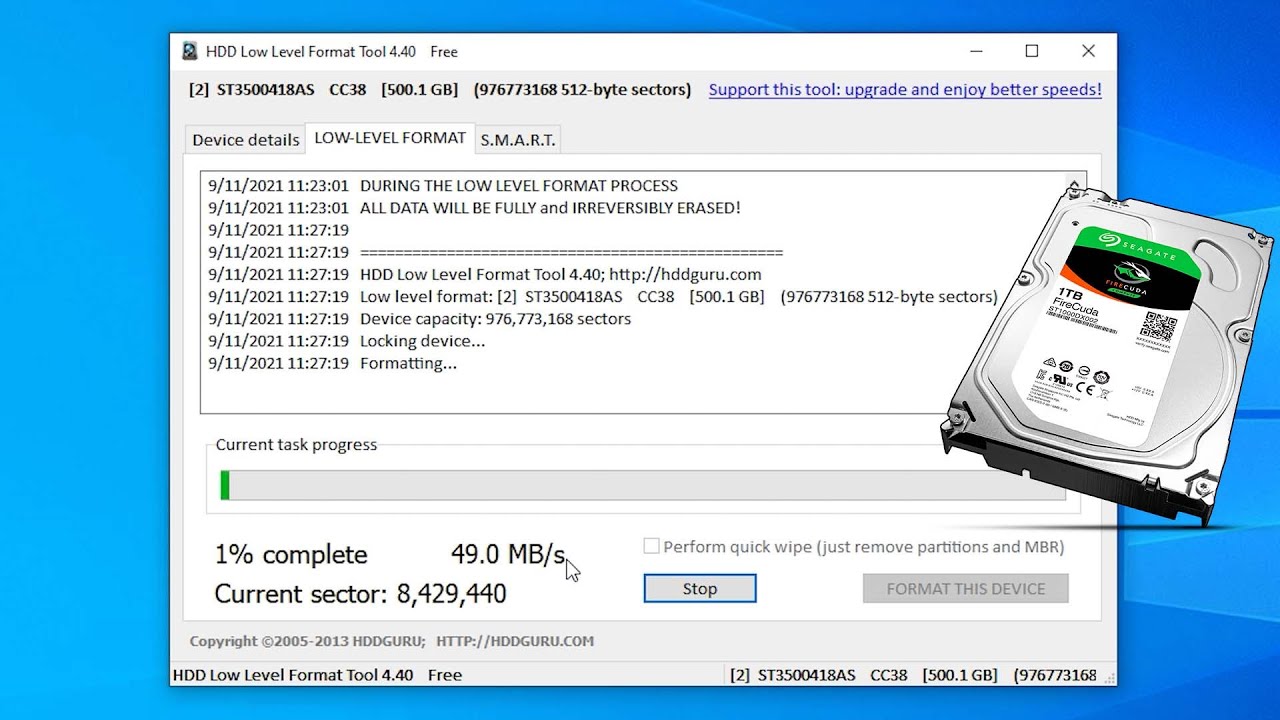Select the 'Locking device...' log line

346,341
